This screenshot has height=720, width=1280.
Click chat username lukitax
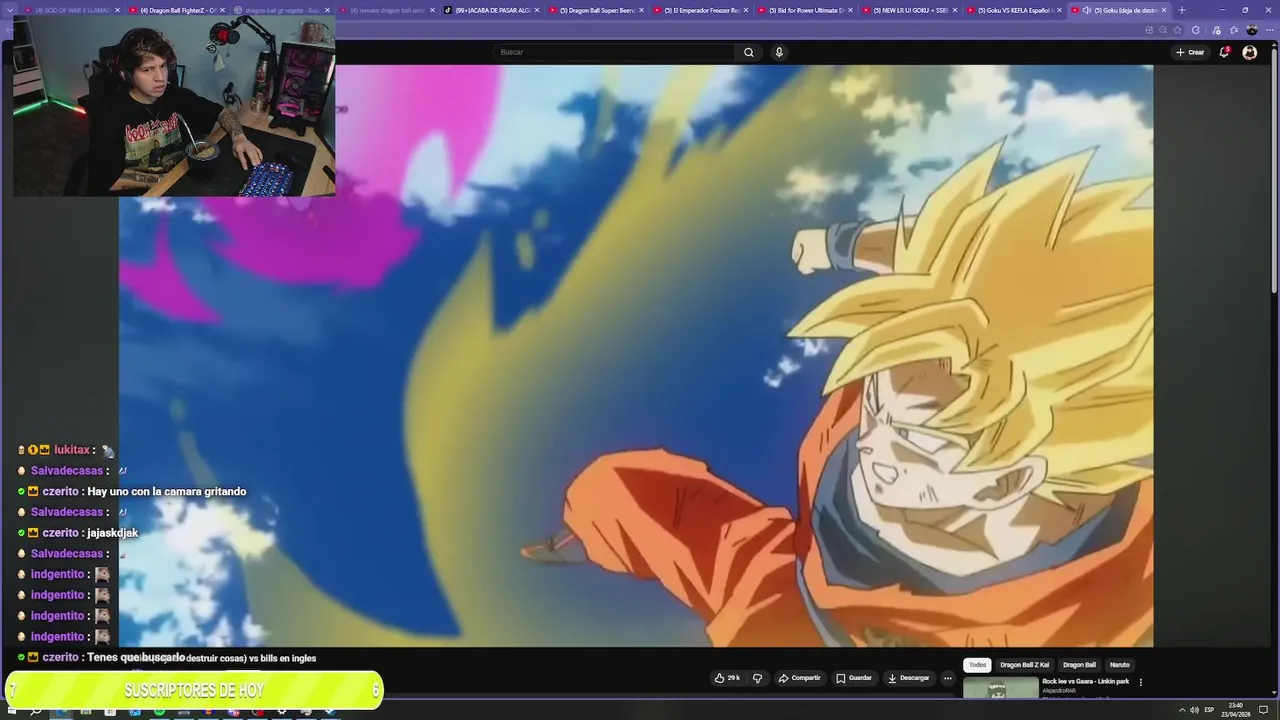click(72, 450)
